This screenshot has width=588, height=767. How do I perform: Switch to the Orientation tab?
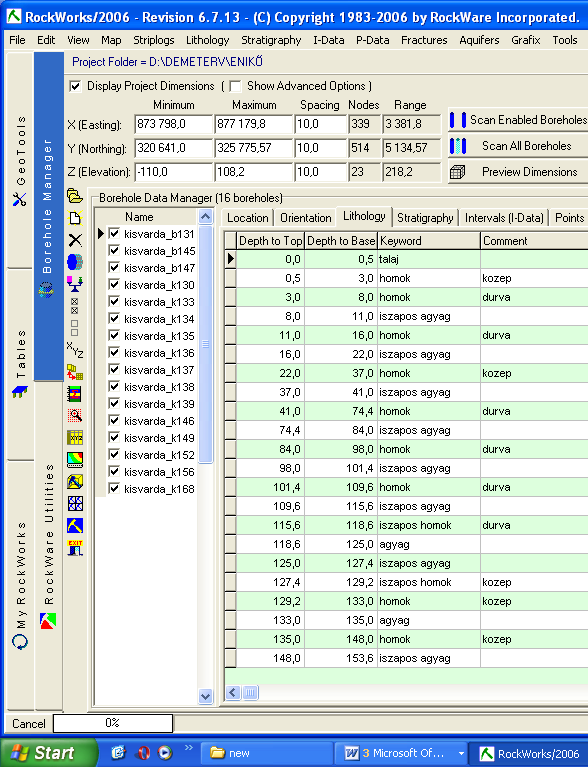tap(306, 218)
